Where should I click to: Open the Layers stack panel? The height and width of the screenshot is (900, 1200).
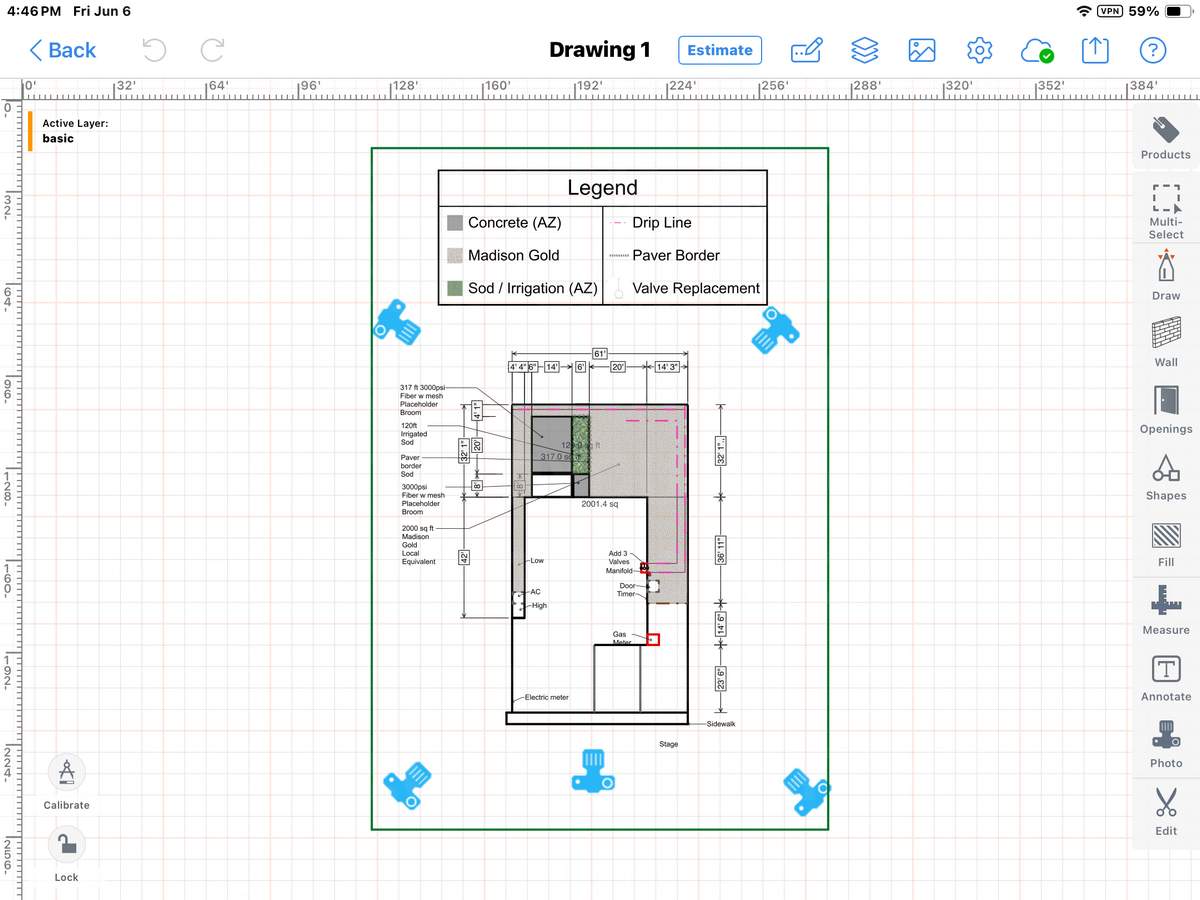tap(864, 50)
